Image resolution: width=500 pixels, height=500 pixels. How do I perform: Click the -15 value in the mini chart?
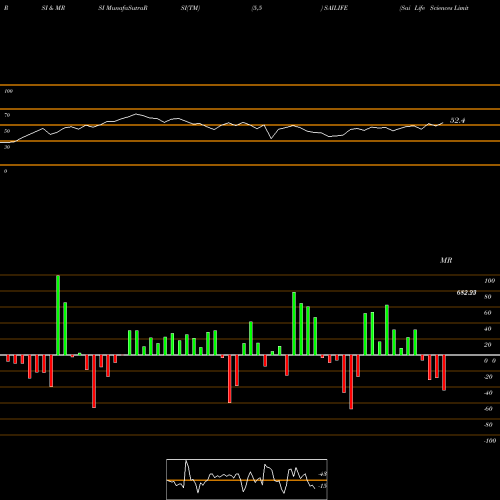coord(322,486)
